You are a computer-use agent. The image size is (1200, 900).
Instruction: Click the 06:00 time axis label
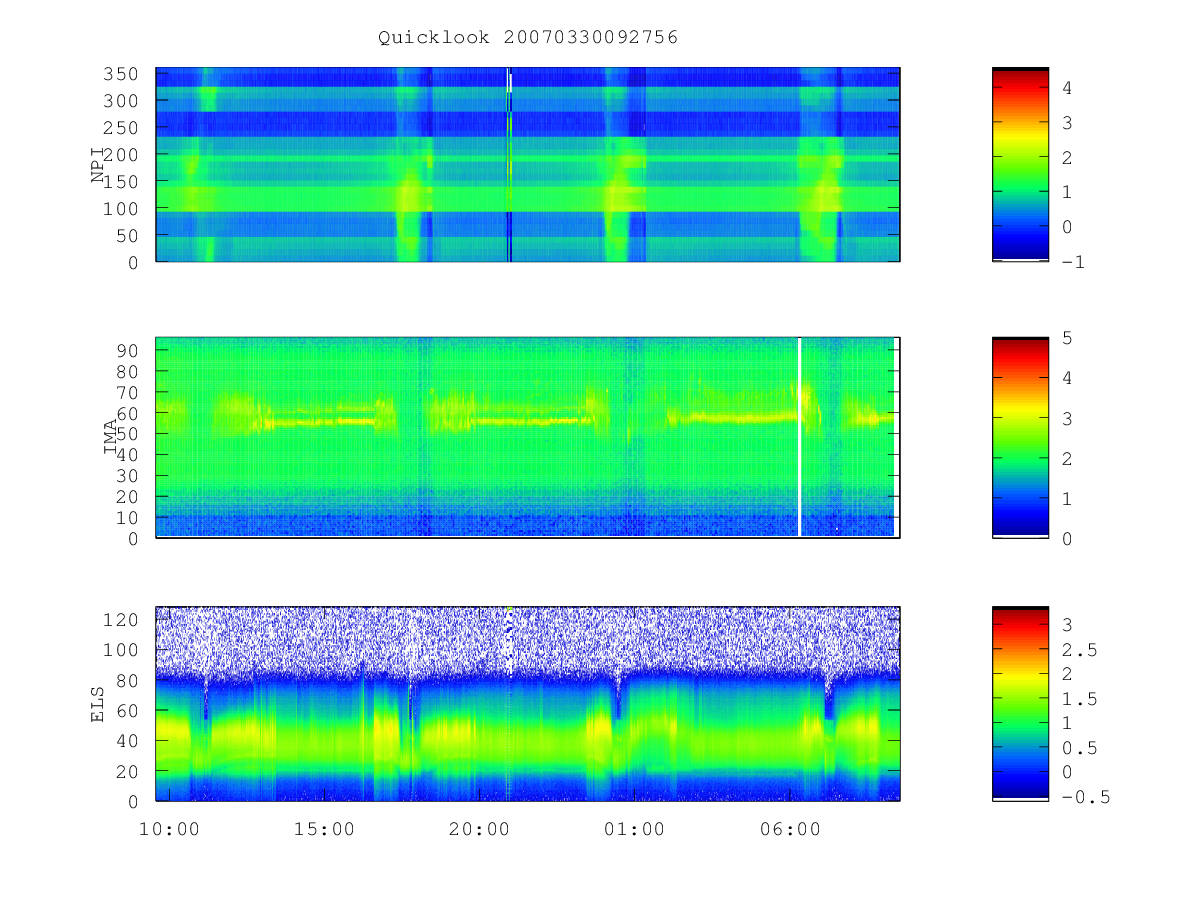[790, 829]
